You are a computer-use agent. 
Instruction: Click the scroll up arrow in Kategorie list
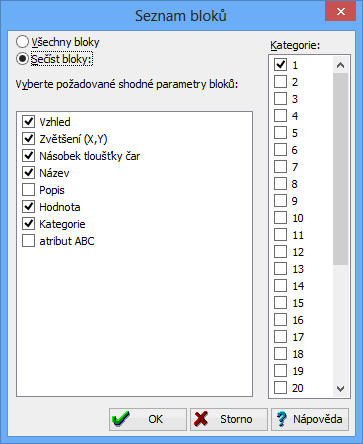340,65
